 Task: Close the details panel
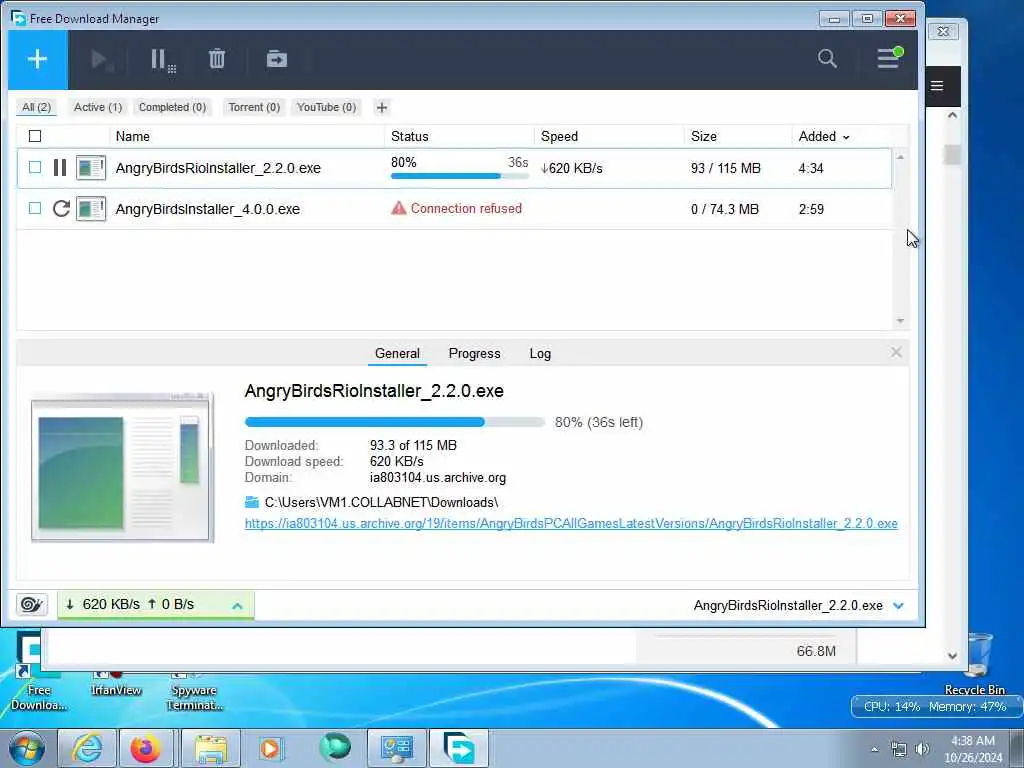pyautogui.click(x=896, y=353)
